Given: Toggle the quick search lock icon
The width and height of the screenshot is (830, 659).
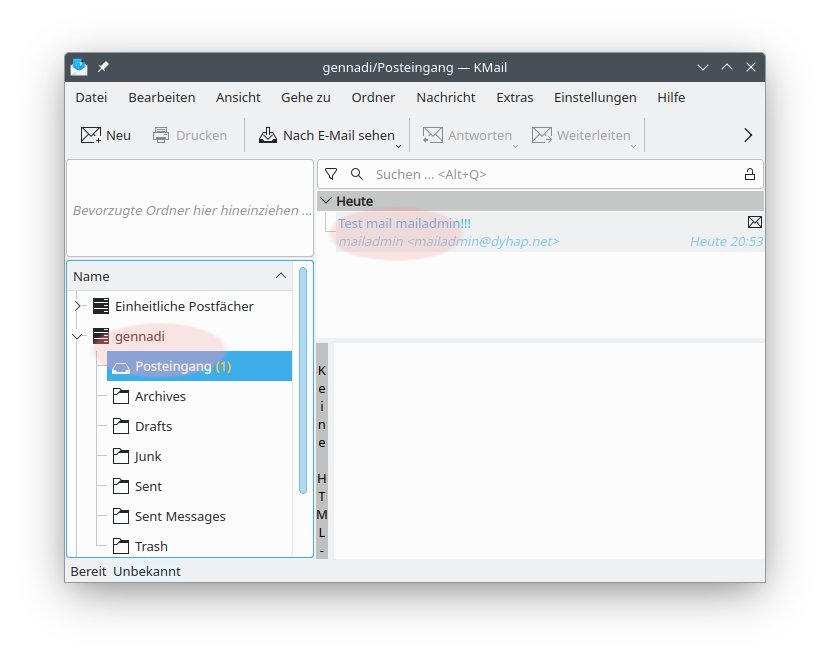Looking at the screenshot, I should point(749,174).
